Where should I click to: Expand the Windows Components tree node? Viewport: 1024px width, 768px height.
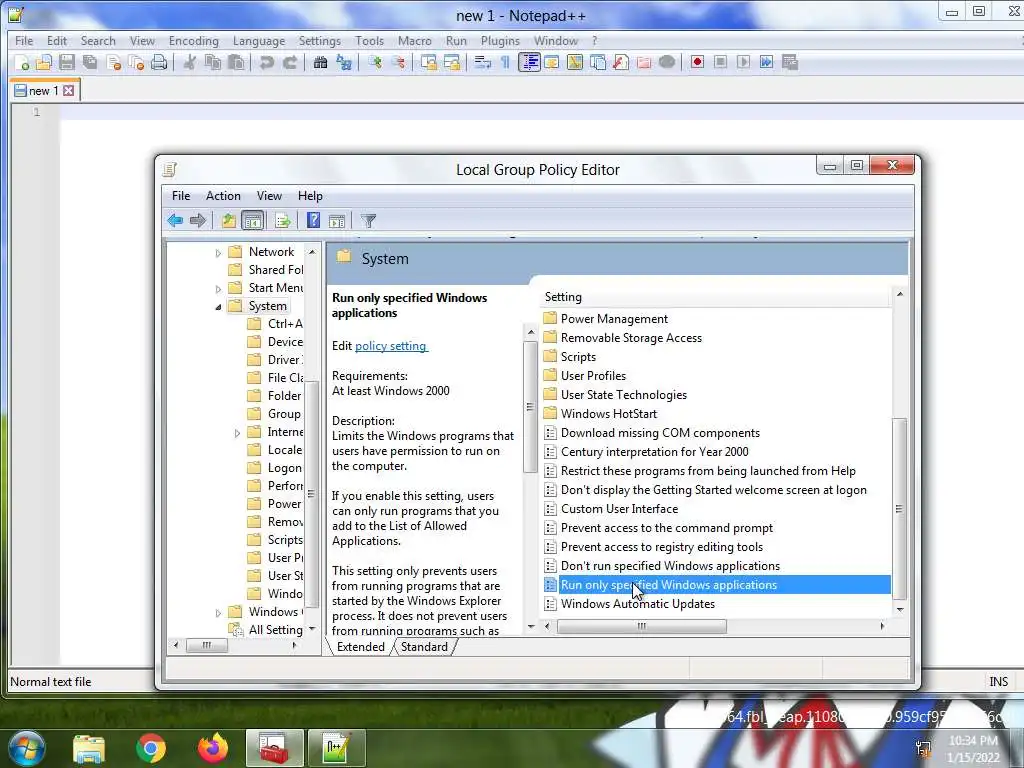coord(218,613)
